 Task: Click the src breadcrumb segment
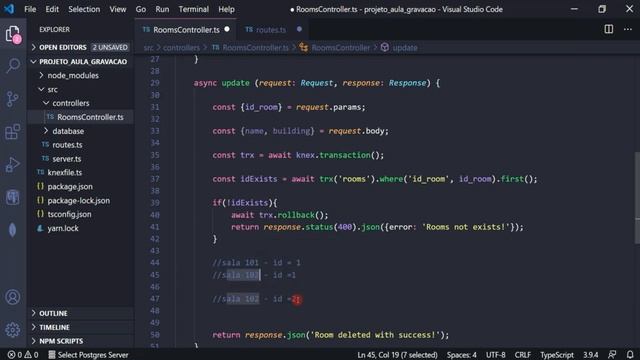point(148,48)
